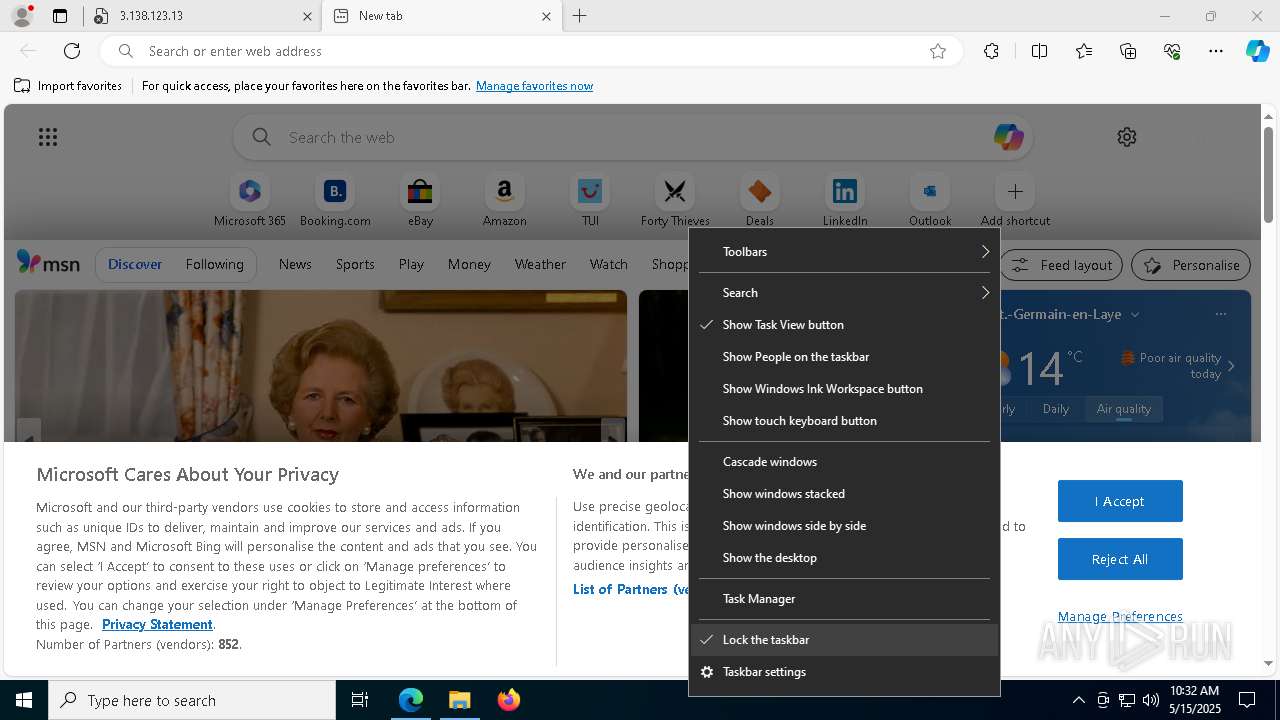Open the Extensions puzzle icon
This screenshot has width=1280, height=720.
pyautogui.click(x=991, y=51)
